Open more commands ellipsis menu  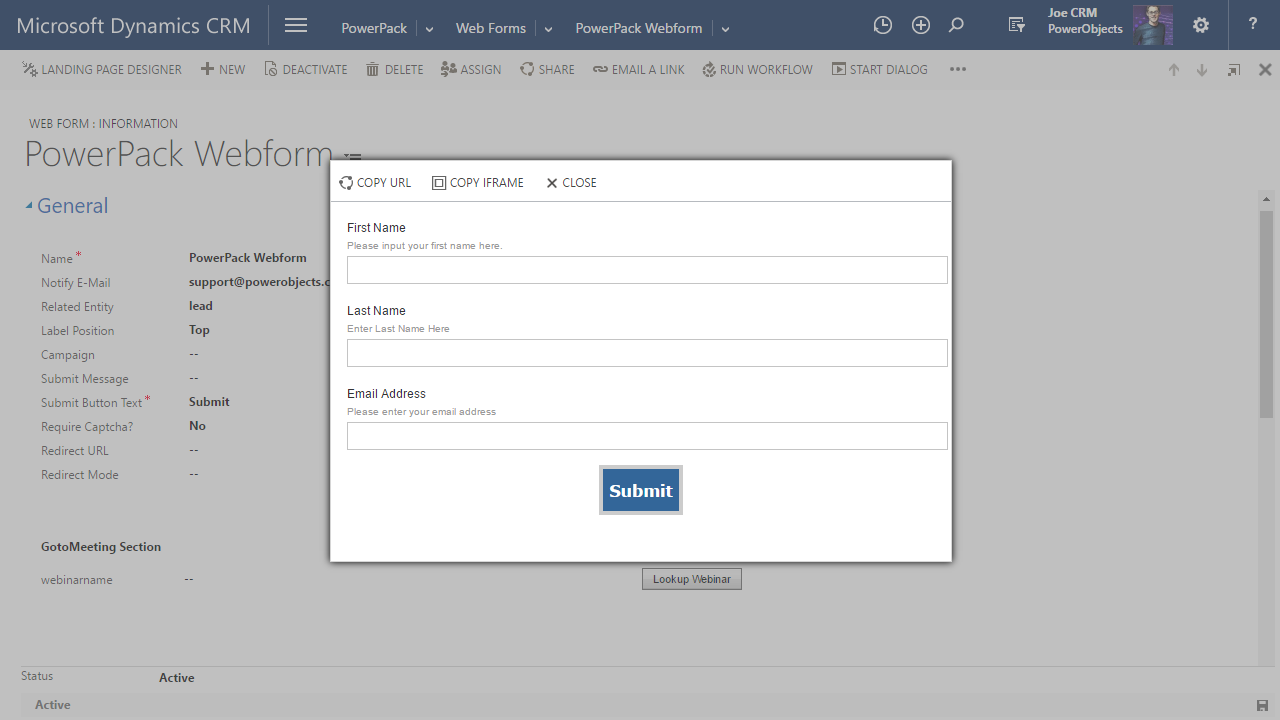click(958, 70)
